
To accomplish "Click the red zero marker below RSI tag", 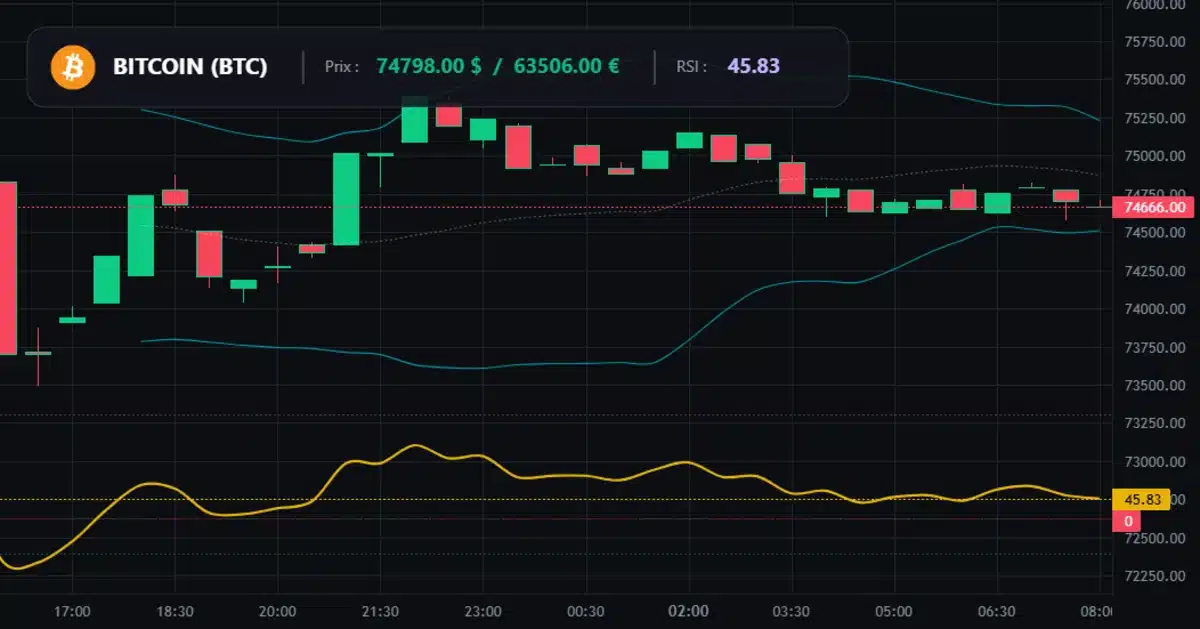I will (x=1129, y=519).
